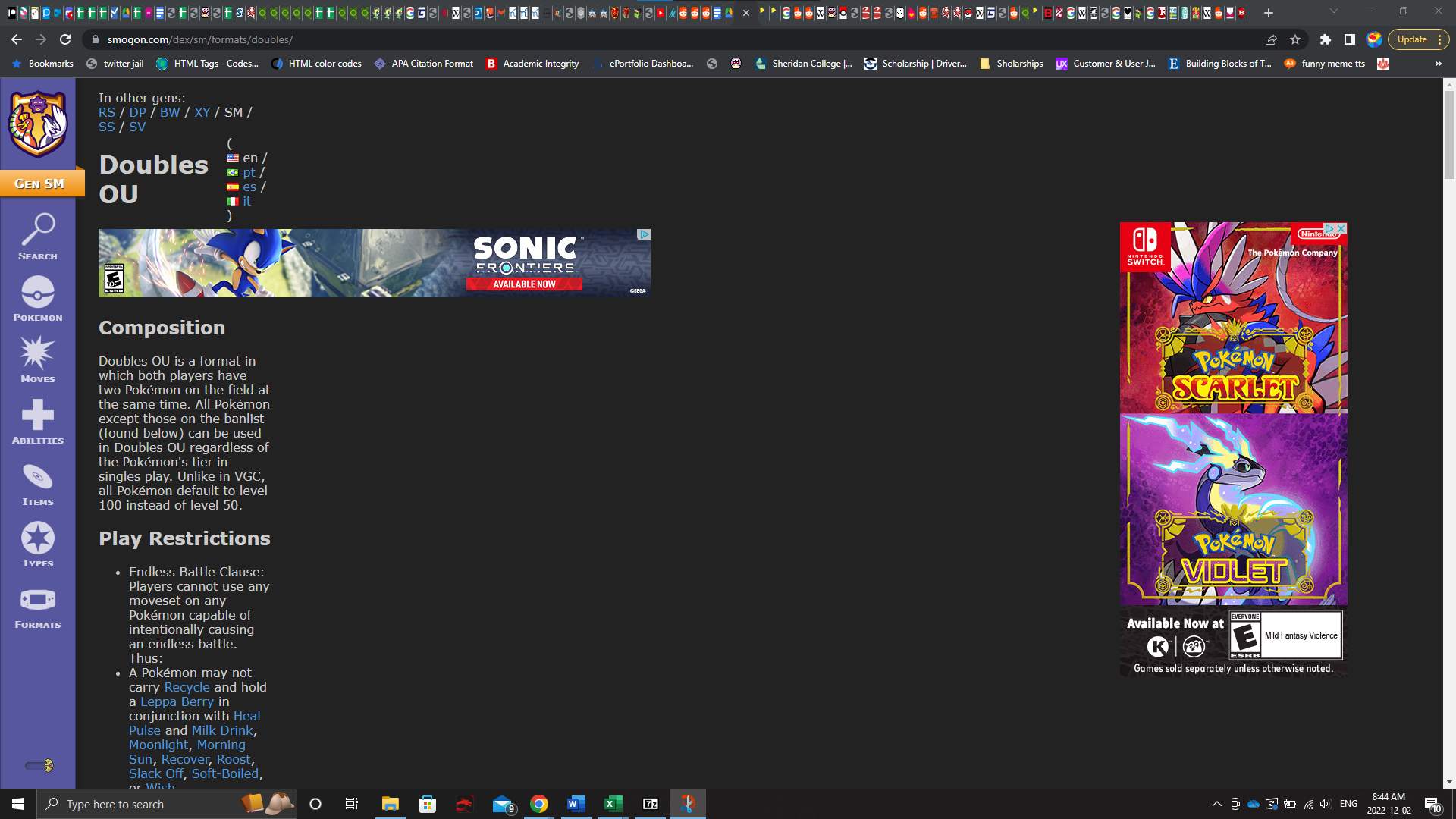The height and width of the screenshot is (819, 1456).
Task: Open the volume control in tray
Action: point(1326,804)
